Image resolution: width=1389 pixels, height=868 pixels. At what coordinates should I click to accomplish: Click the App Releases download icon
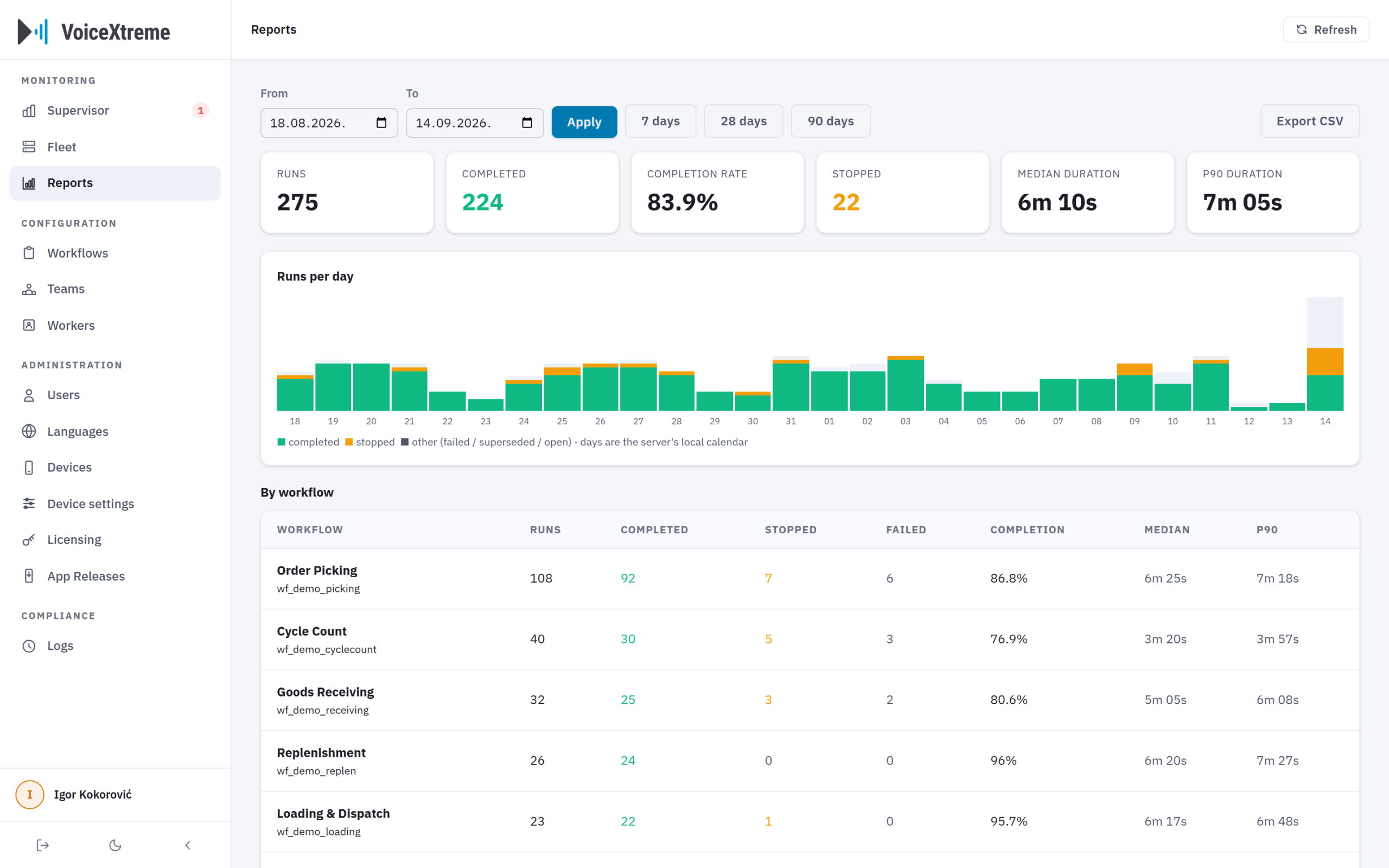tap(29, 576)
